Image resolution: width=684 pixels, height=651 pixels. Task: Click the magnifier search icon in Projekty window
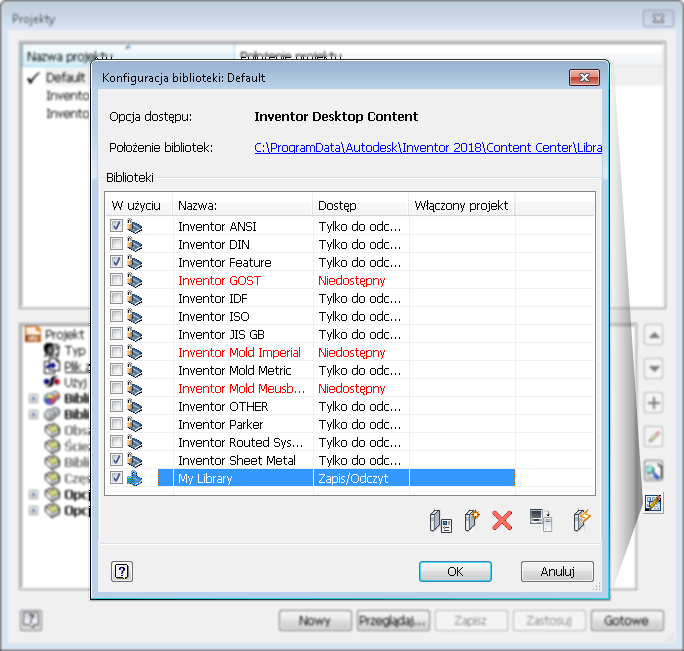(653, 470)
